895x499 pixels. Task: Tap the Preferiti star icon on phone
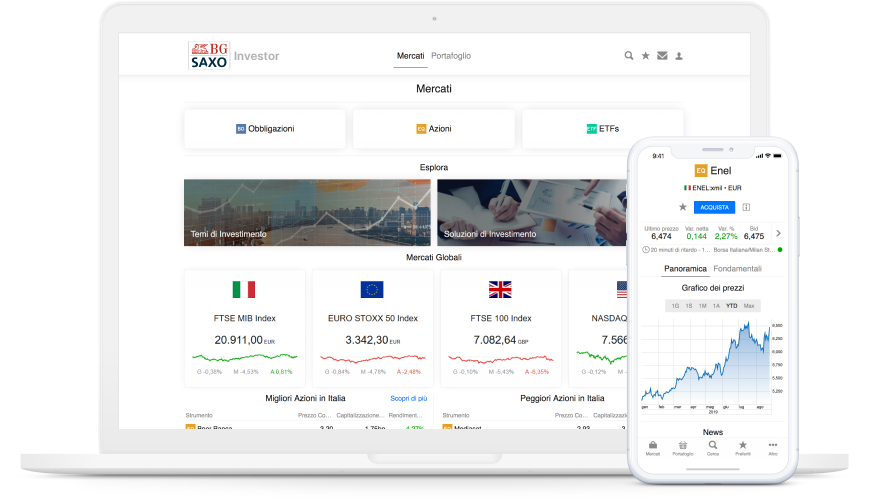click(743, 445)
